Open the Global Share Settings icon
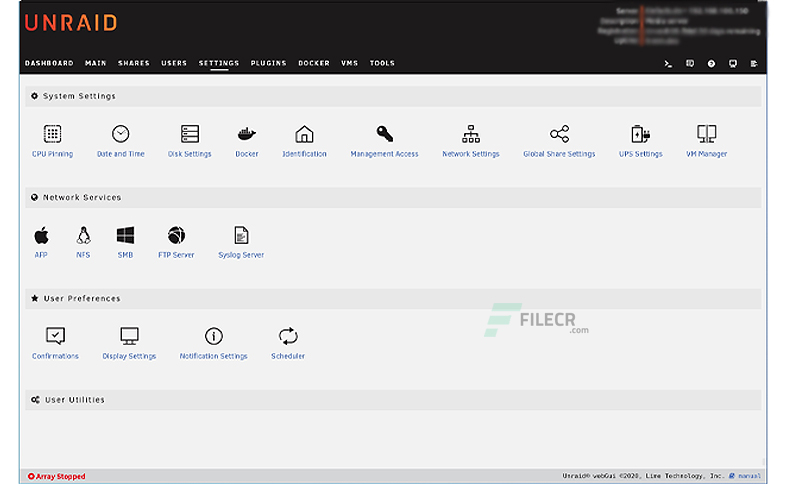This screenshot has width=786, height=484. [x=559, y=134]
